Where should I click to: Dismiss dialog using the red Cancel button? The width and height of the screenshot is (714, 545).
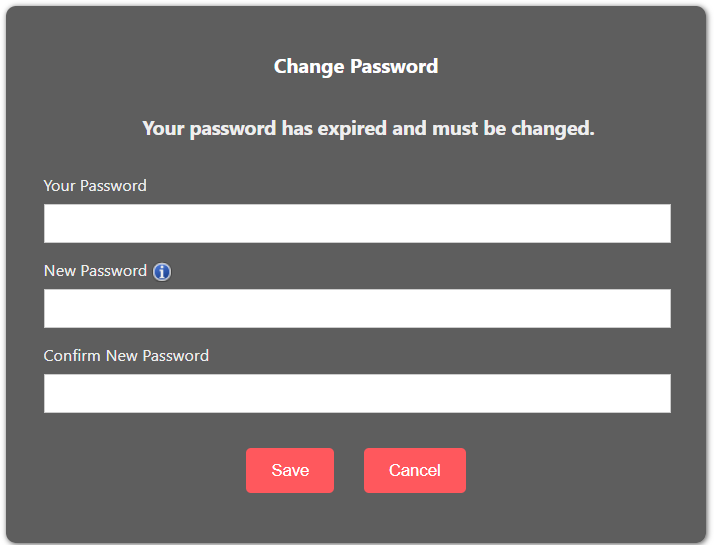click(x=415, y=470)
